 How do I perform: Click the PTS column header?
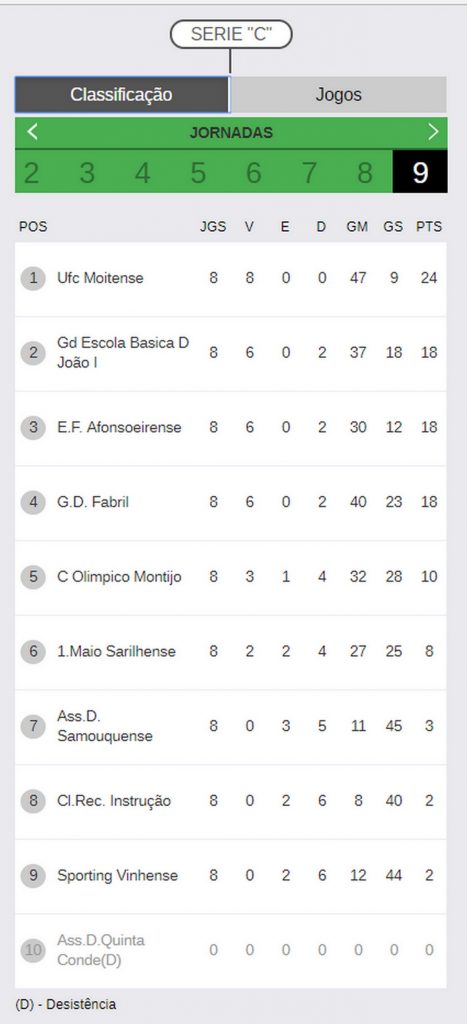point(429,227)
